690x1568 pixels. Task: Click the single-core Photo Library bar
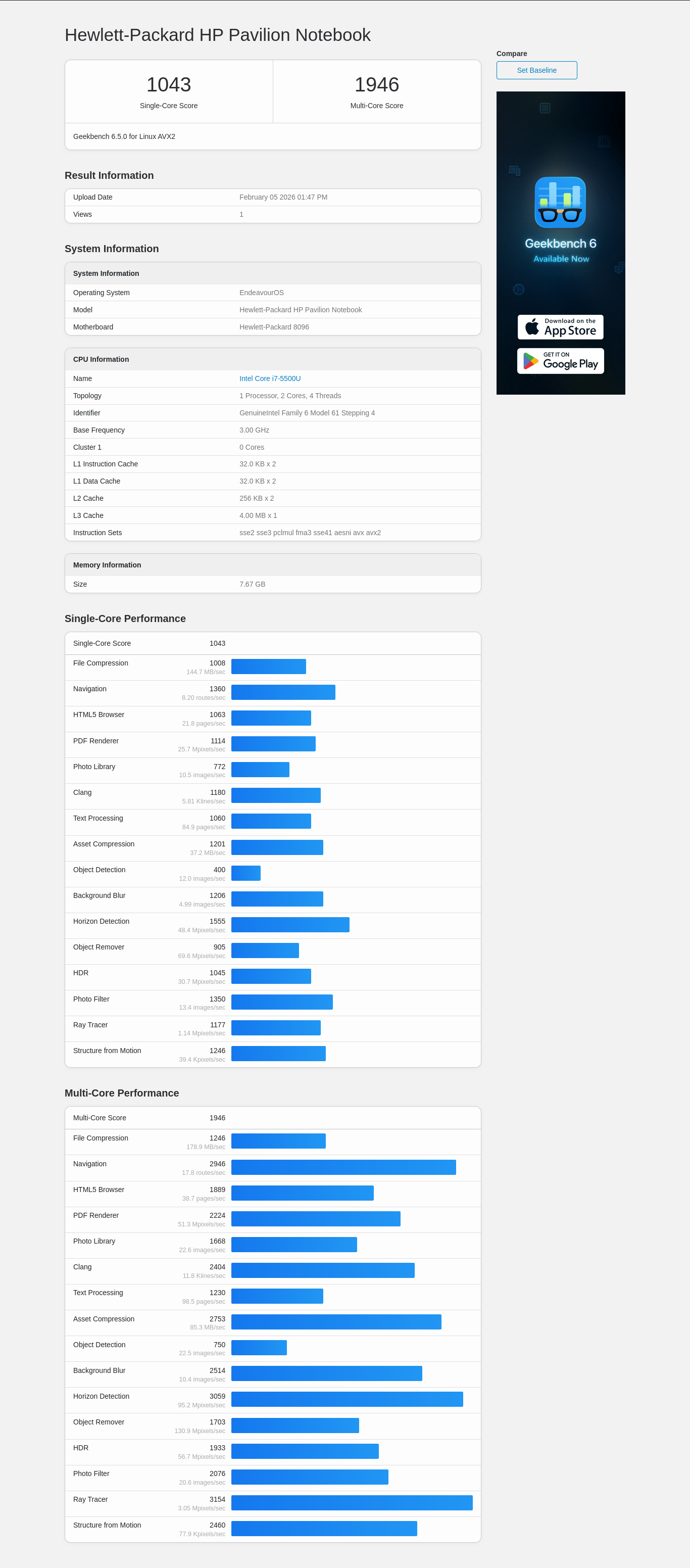pos(260,770)
